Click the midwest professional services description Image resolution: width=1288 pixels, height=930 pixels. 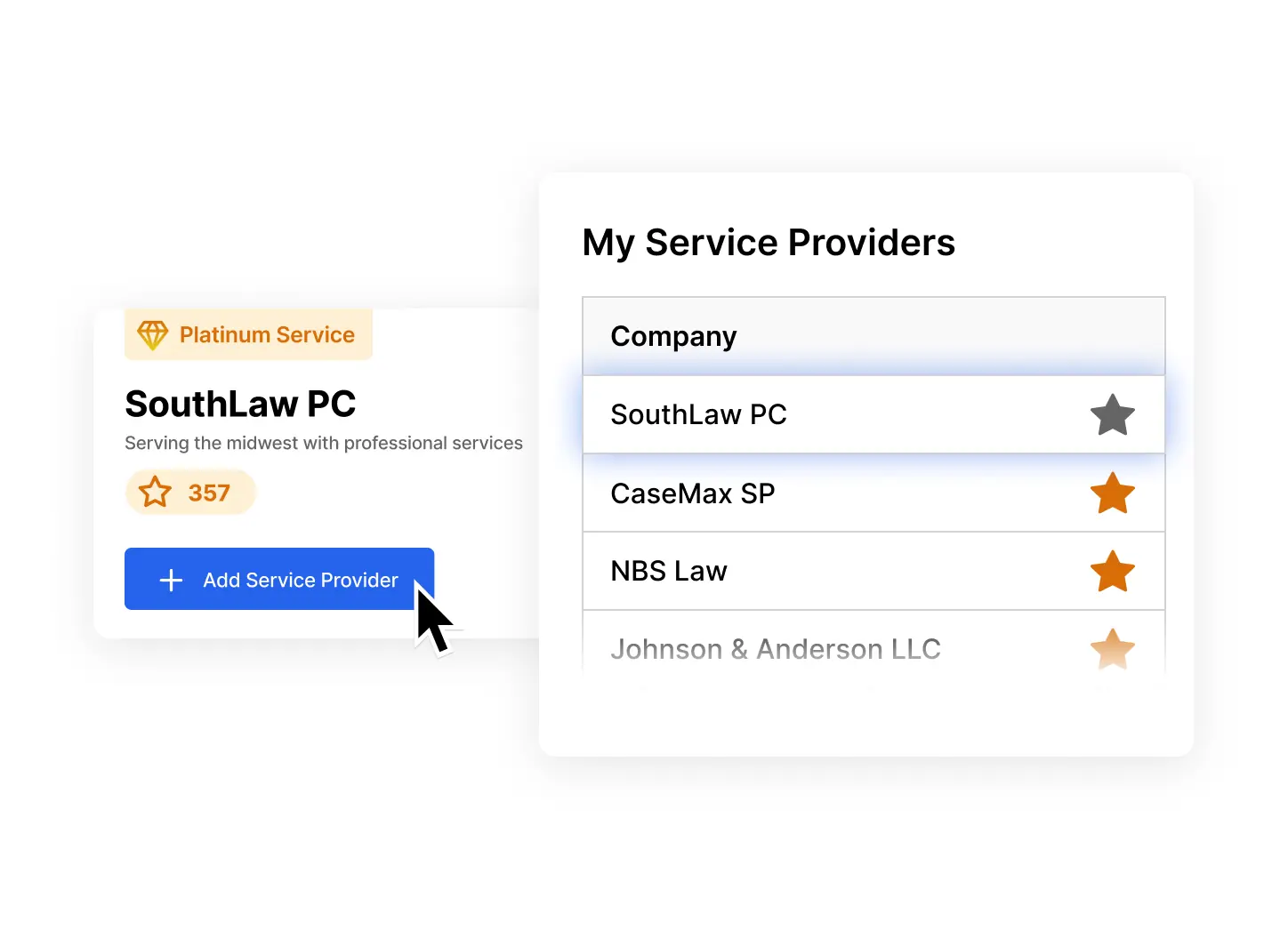(x=324, y=443)
